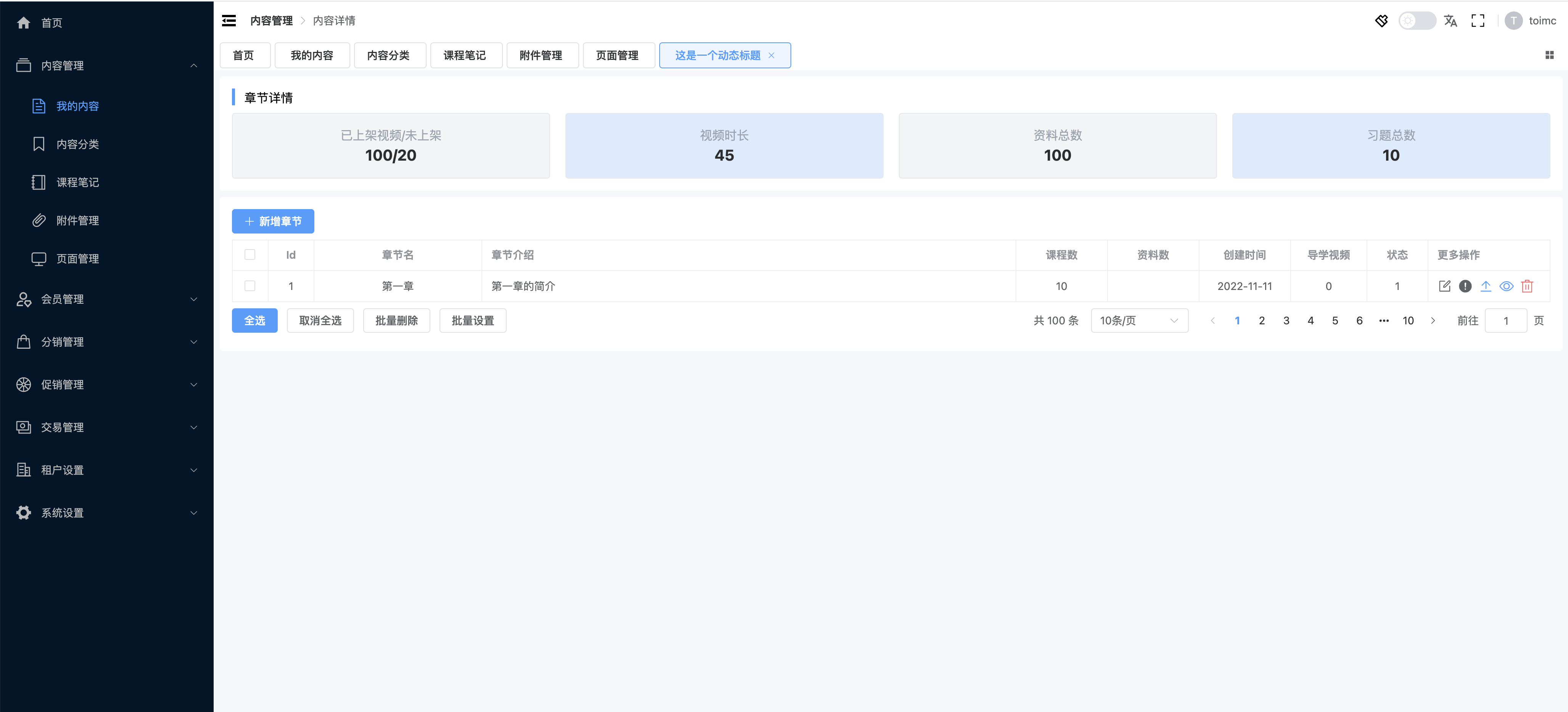The image size is (1568, 712).
Task: Click the info exclamation icon in row
Action: pos(1465,286)
